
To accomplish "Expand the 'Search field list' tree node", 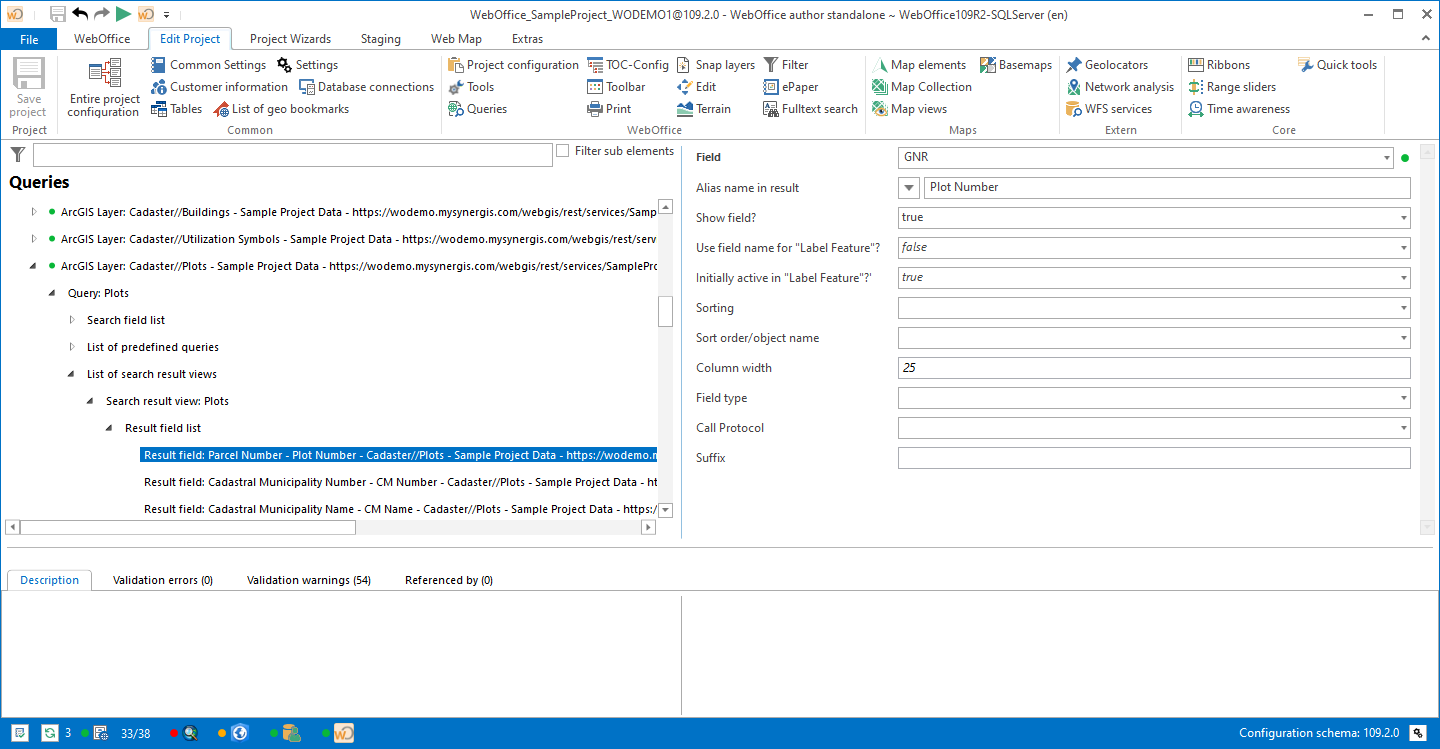I will tap(71, 319).
